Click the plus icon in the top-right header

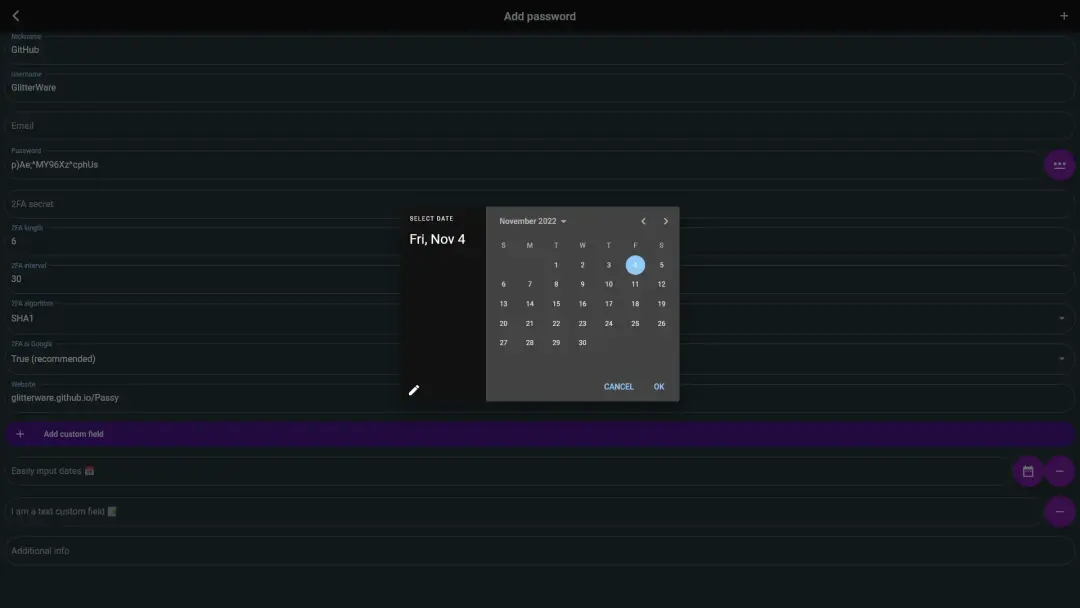click(1063, 16)
